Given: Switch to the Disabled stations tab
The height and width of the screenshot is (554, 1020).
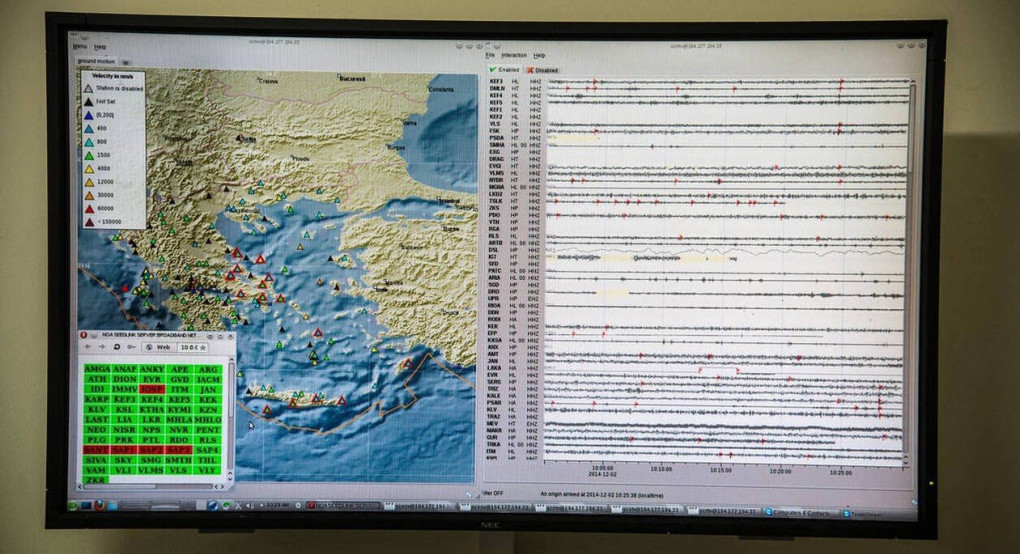Looking at the screenshot, I should (542, 70).
